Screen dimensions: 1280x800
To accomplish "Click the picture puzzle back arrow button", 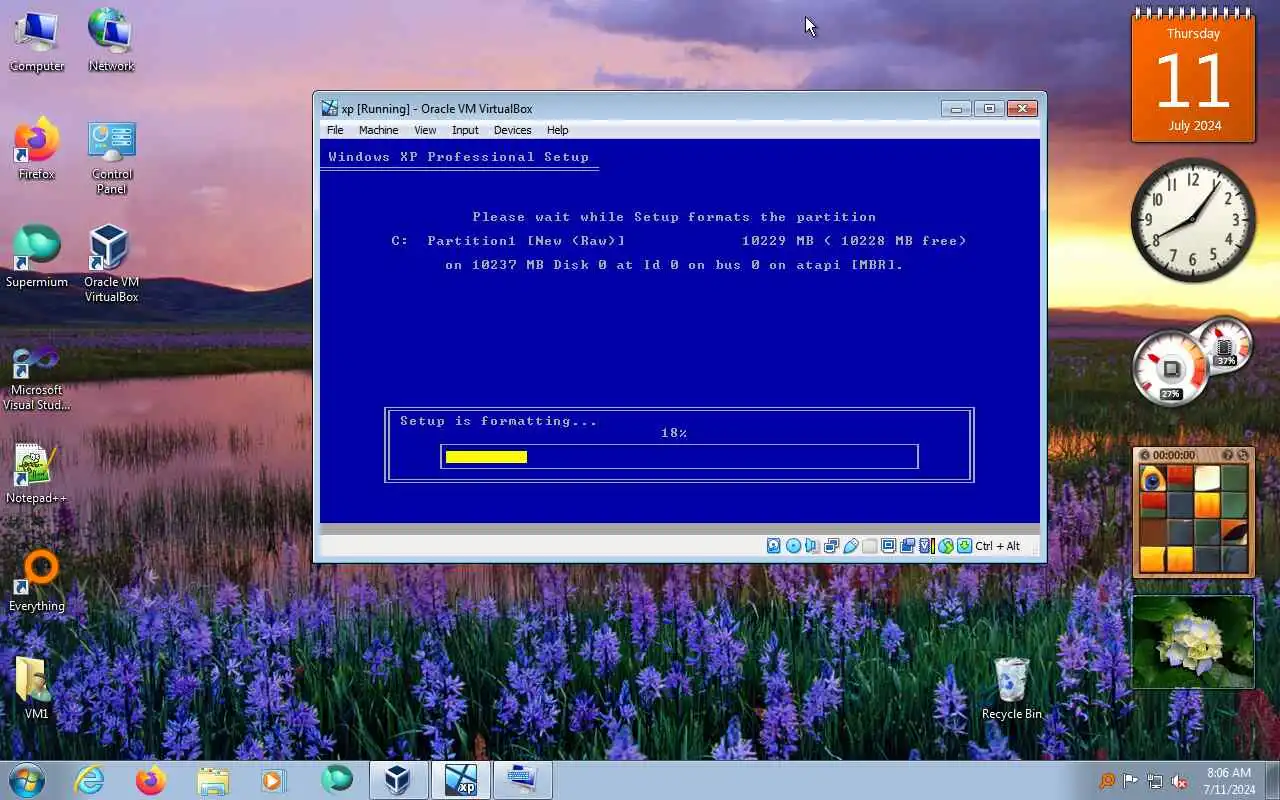I will [x=1145, y=455].
